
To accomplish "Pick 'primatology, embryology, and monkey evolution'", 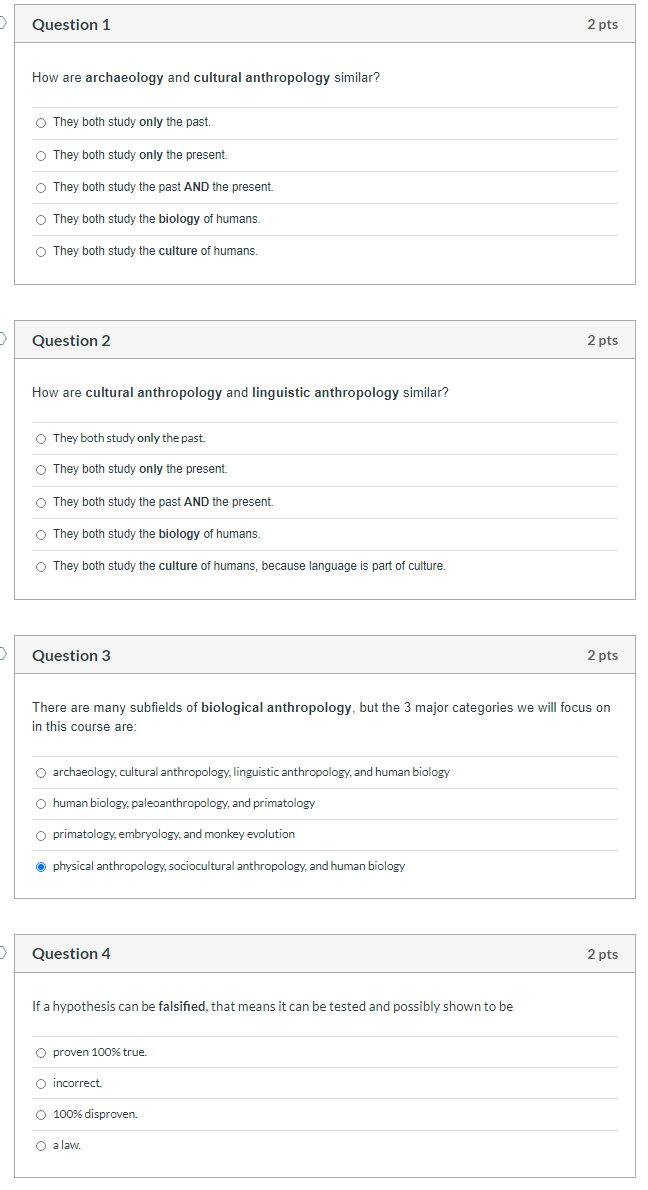I will point(40,834).
